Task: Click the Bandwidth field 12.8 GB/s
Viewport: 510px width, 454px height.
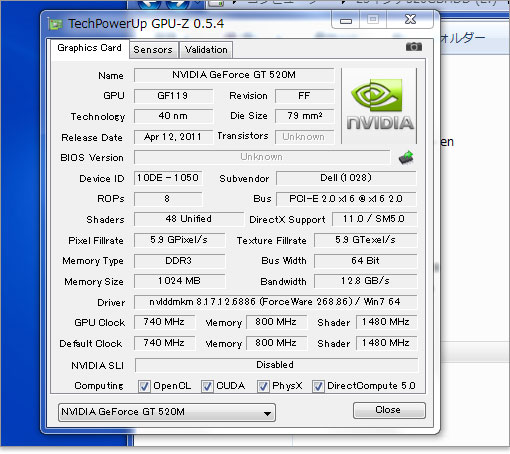Action: click(365, 281)
